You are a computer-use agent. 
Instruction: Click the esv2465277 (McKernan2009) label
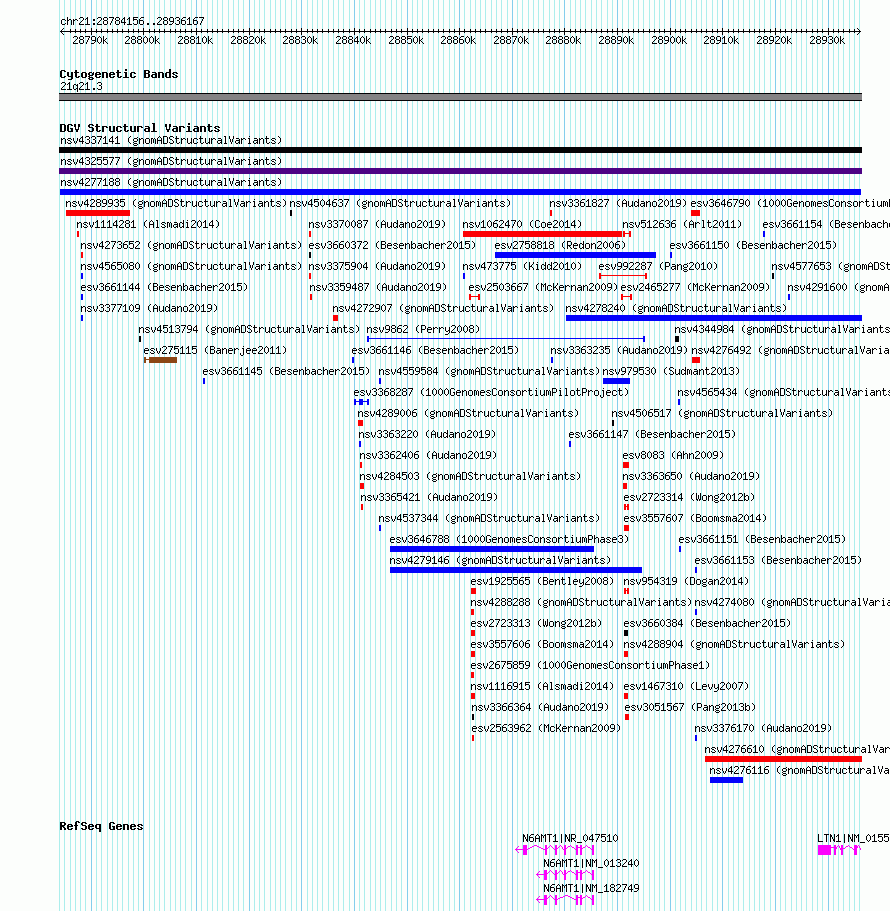coord(695,287)
